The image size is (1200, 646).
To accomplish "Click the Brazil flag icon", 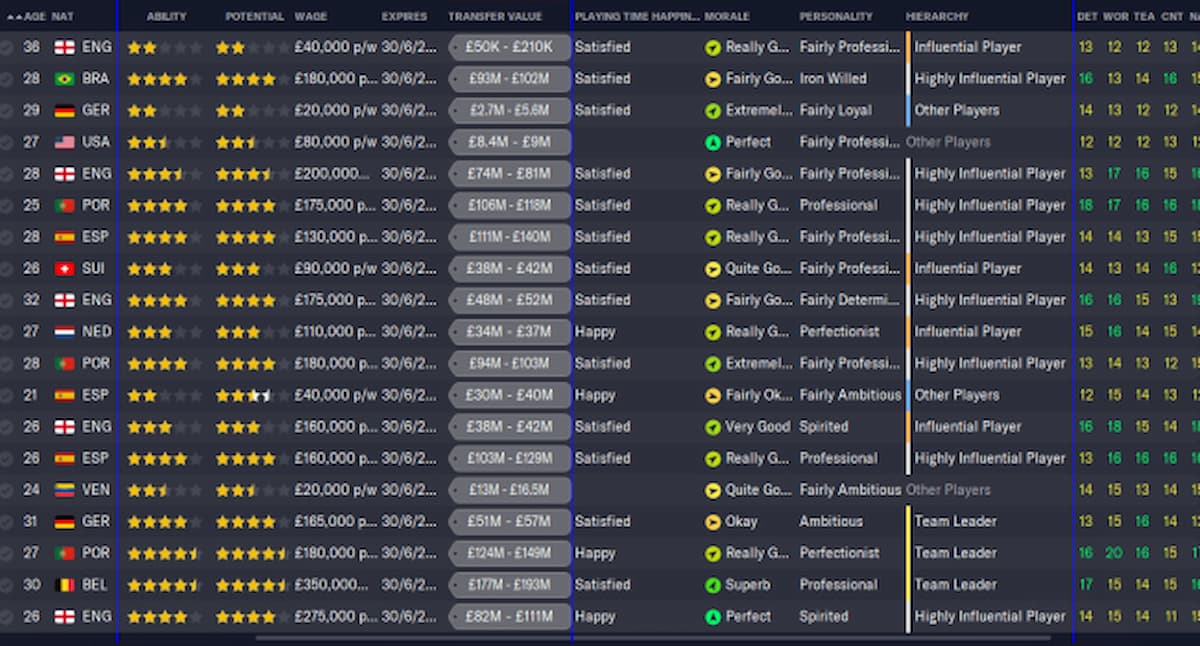I will click(63, 78).
